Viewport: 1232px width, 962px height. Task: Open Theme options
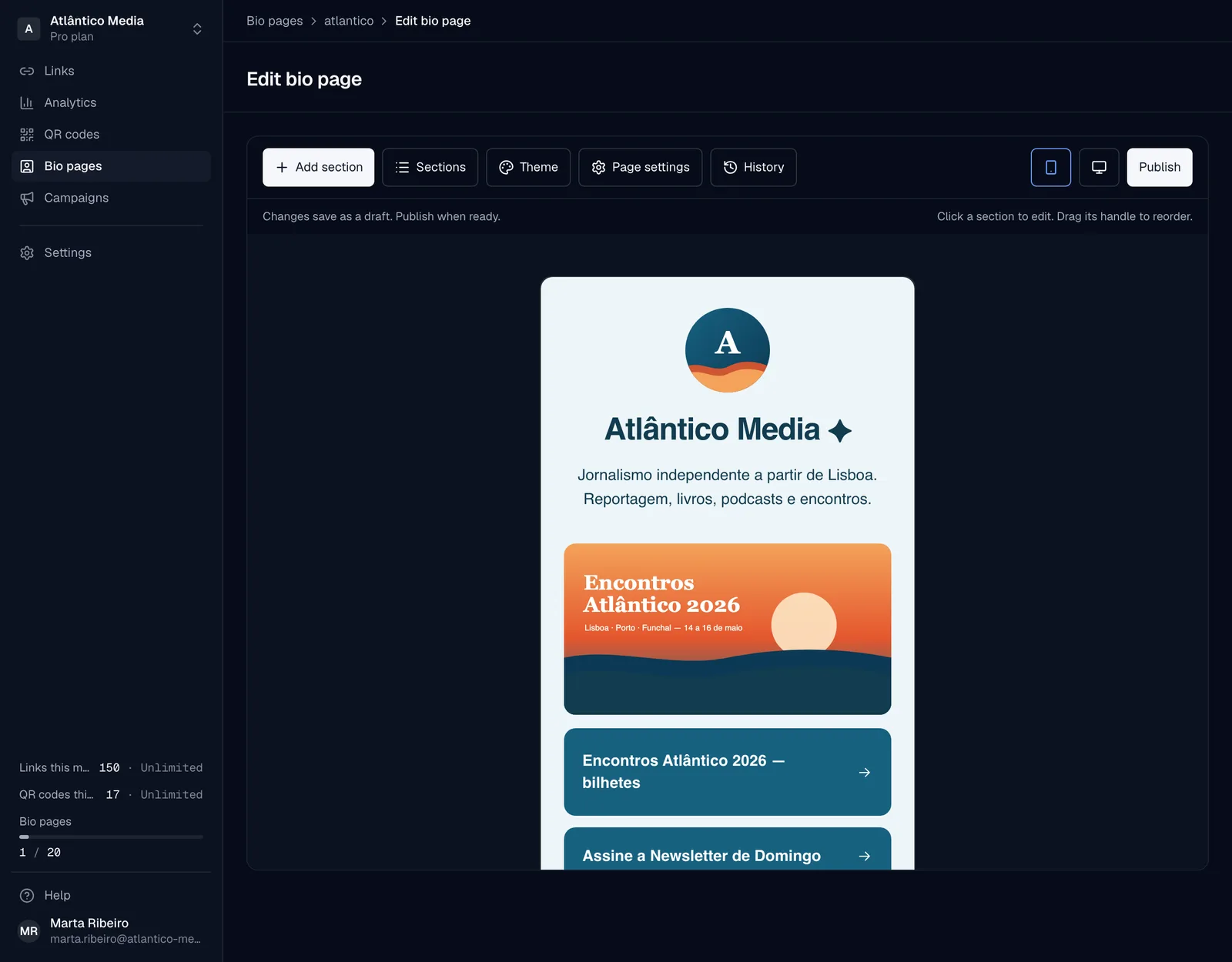tap(528, 167)
